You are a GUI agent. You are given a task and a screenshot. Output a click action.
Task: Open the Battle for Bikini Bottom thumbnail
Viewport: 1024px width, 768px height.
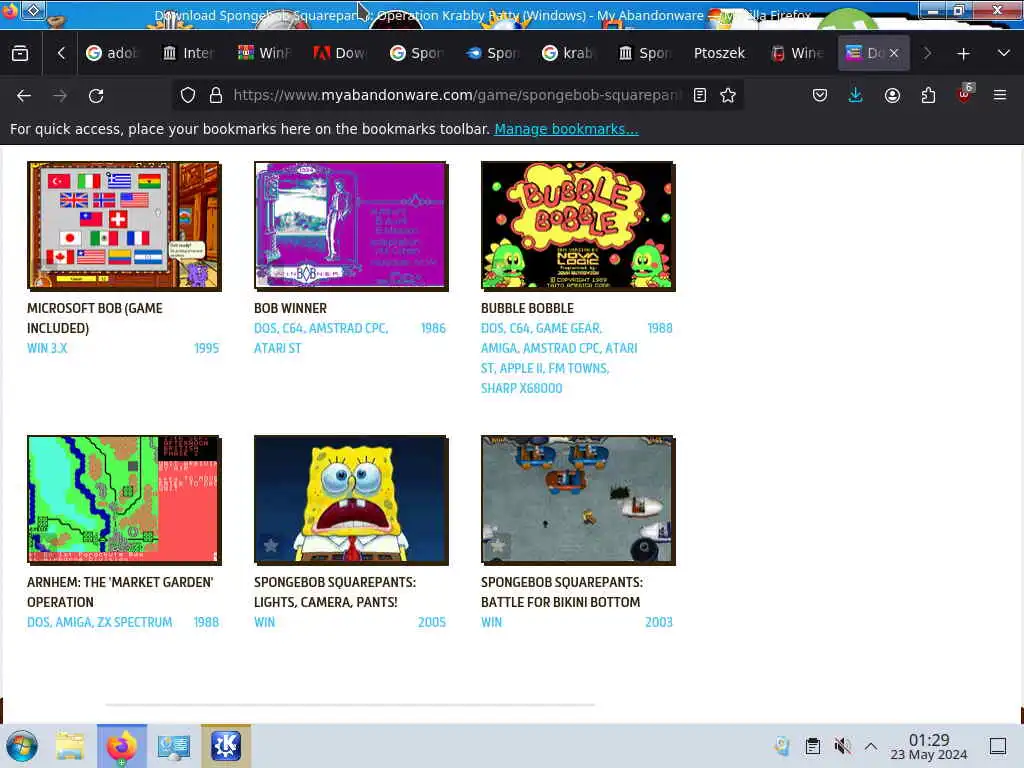click(578, 500)
